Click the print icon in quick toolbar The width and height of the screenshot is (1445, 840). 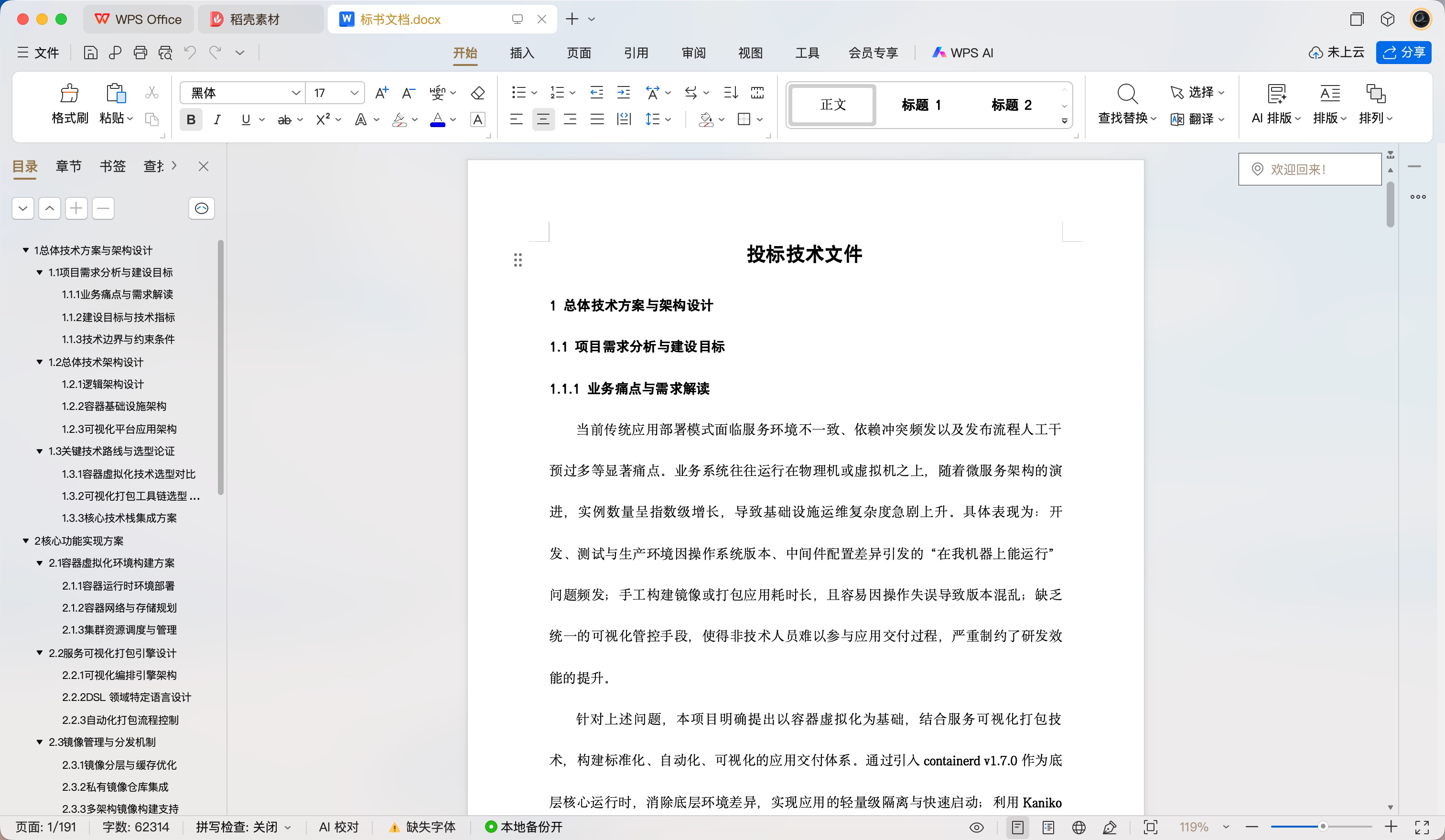click(140, 53)
